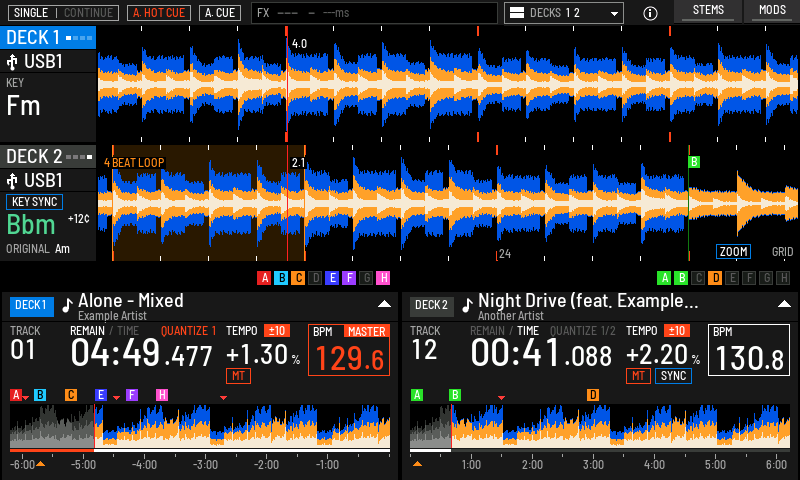This screenshot has height=480, width=800.
Task: Click Deck 2 USB1 source icon
Action: (12, 181)
